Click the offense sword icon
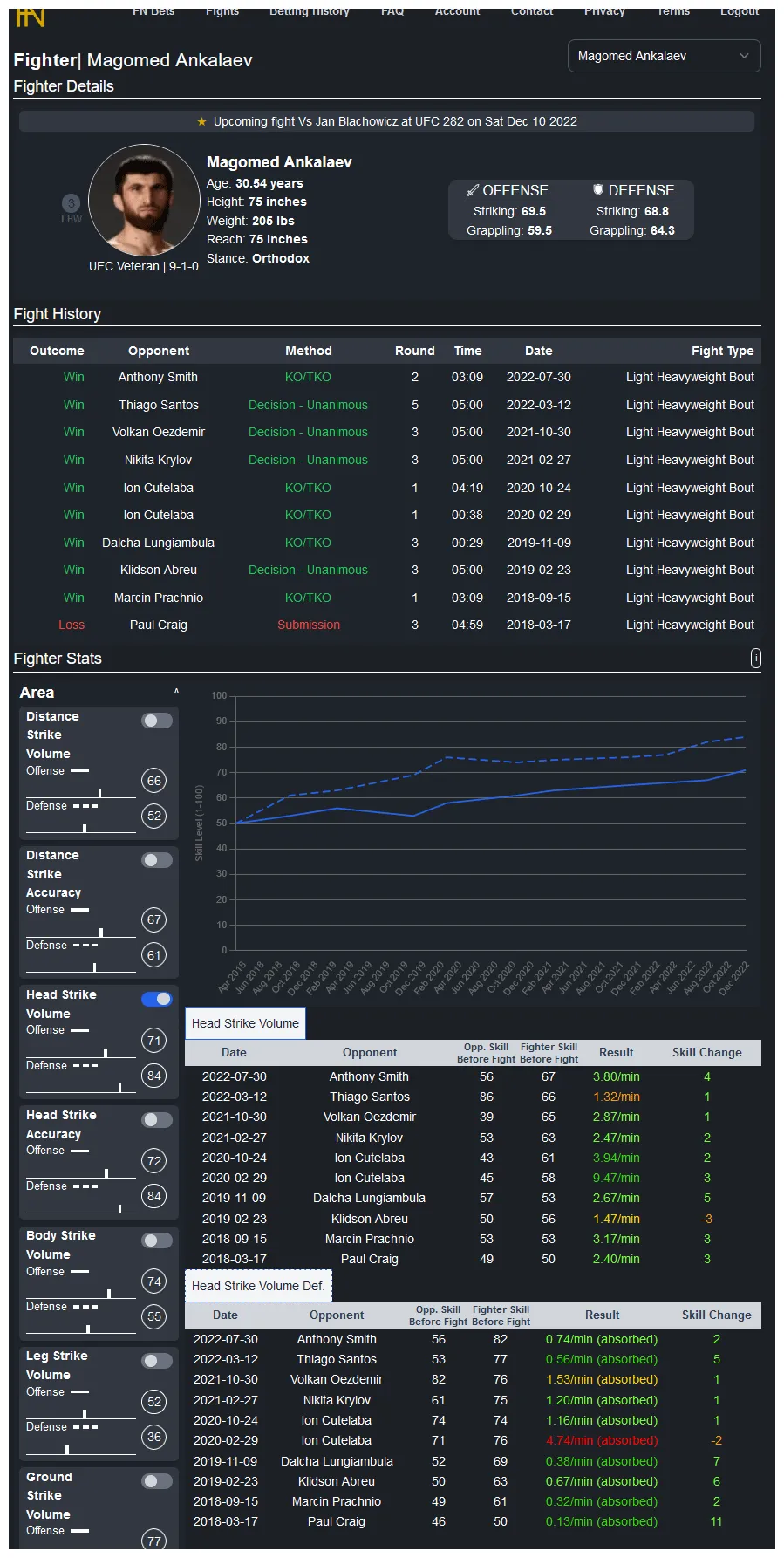This screenshot has height=1558, width=784. tap(472, 190)
